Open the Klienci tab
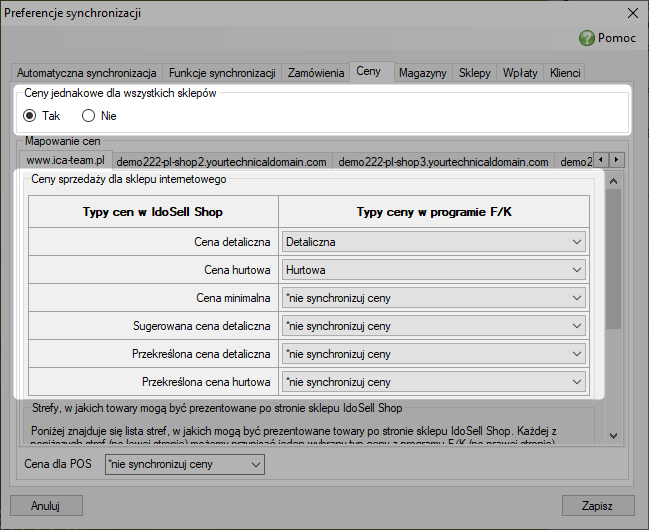The height and width of the screenshot is (530, 649). pos(565,73)
